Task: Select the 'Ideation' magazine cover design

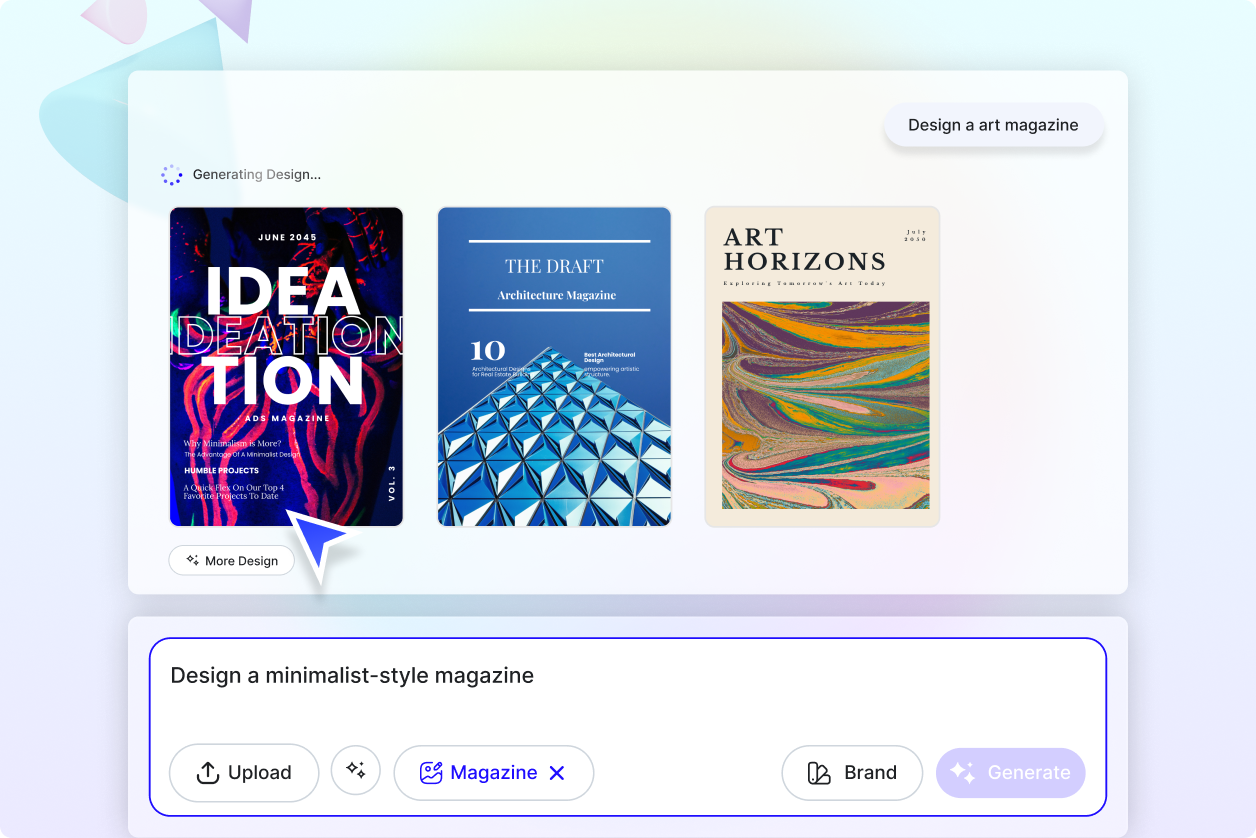Action: (x=286, y=366)
